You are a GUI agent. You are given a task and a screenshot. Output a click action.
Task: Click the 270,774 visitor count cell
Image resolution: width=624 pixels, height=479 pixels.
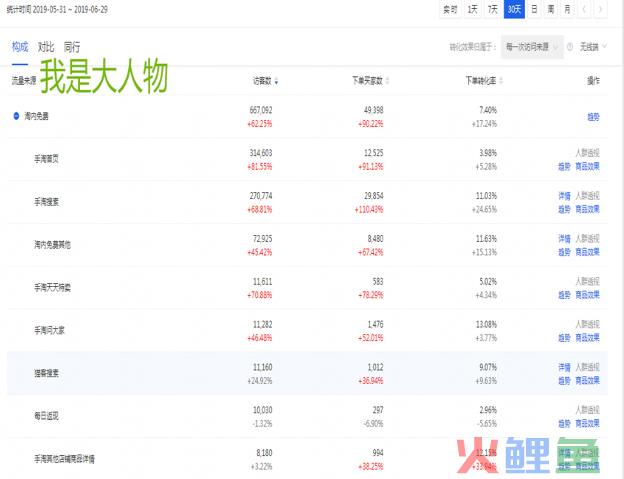click(x=261, y=196)
